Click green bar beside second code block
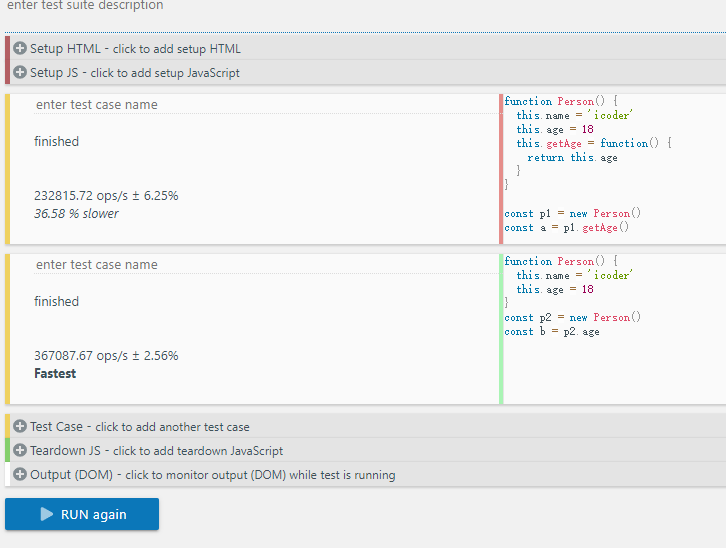Screen dimensions: 726x548 tap(501, 329)
